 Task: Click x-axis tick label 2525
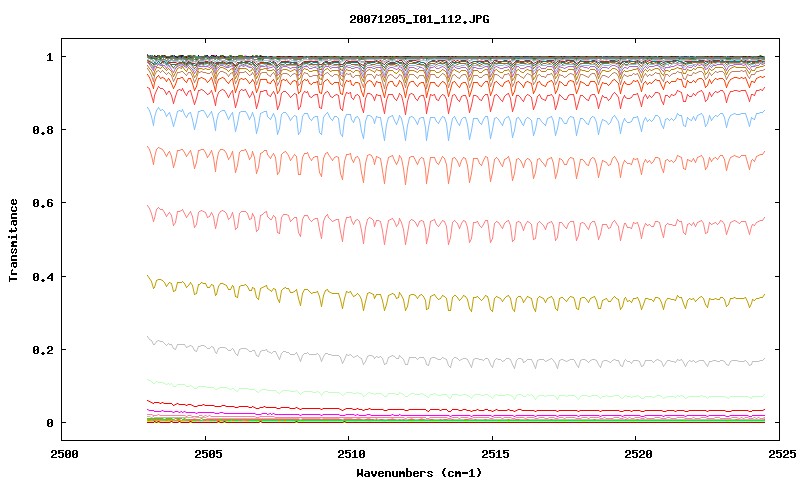coord(782,454)
